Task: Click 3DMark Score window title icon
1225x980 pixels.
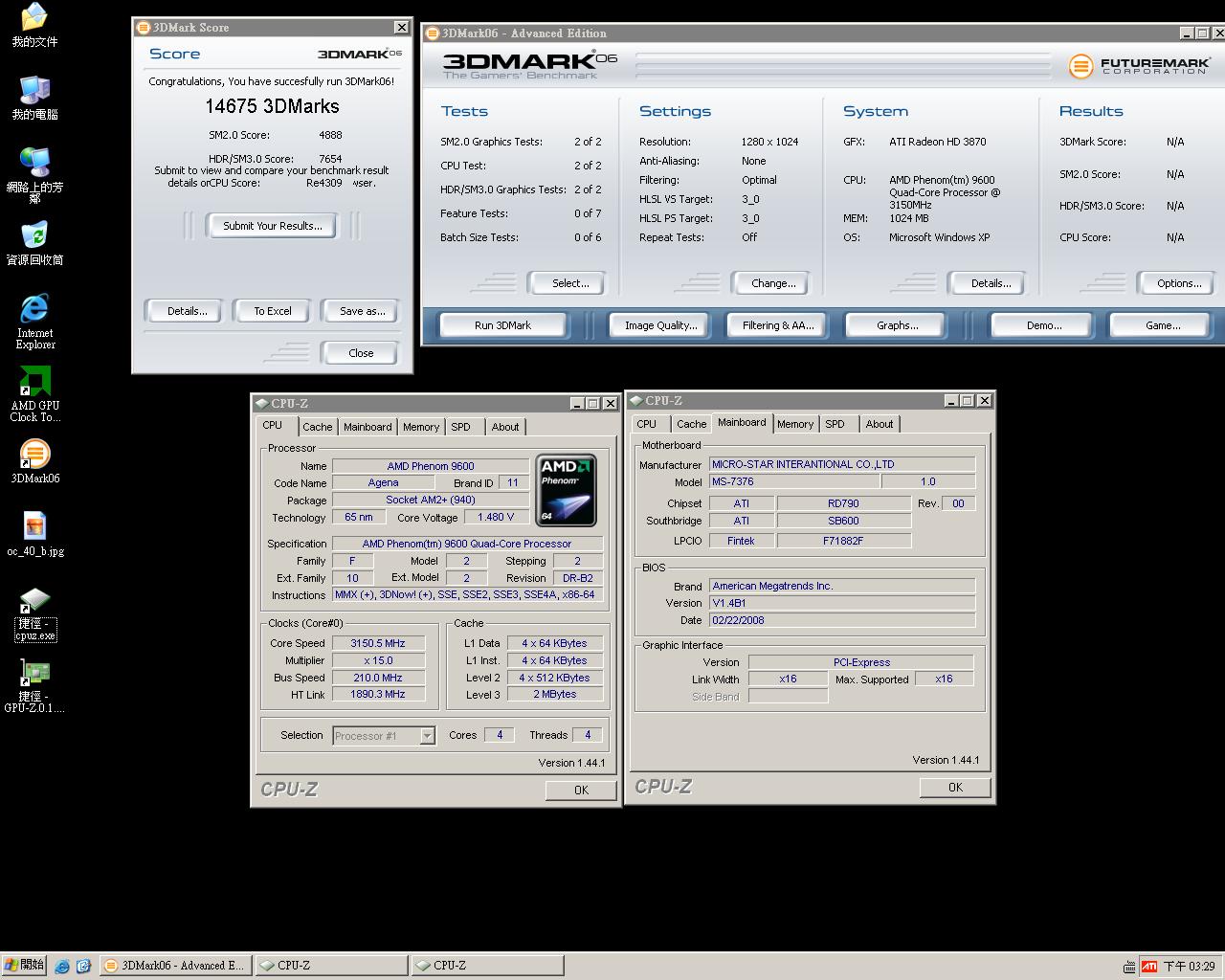Action: 143,28
